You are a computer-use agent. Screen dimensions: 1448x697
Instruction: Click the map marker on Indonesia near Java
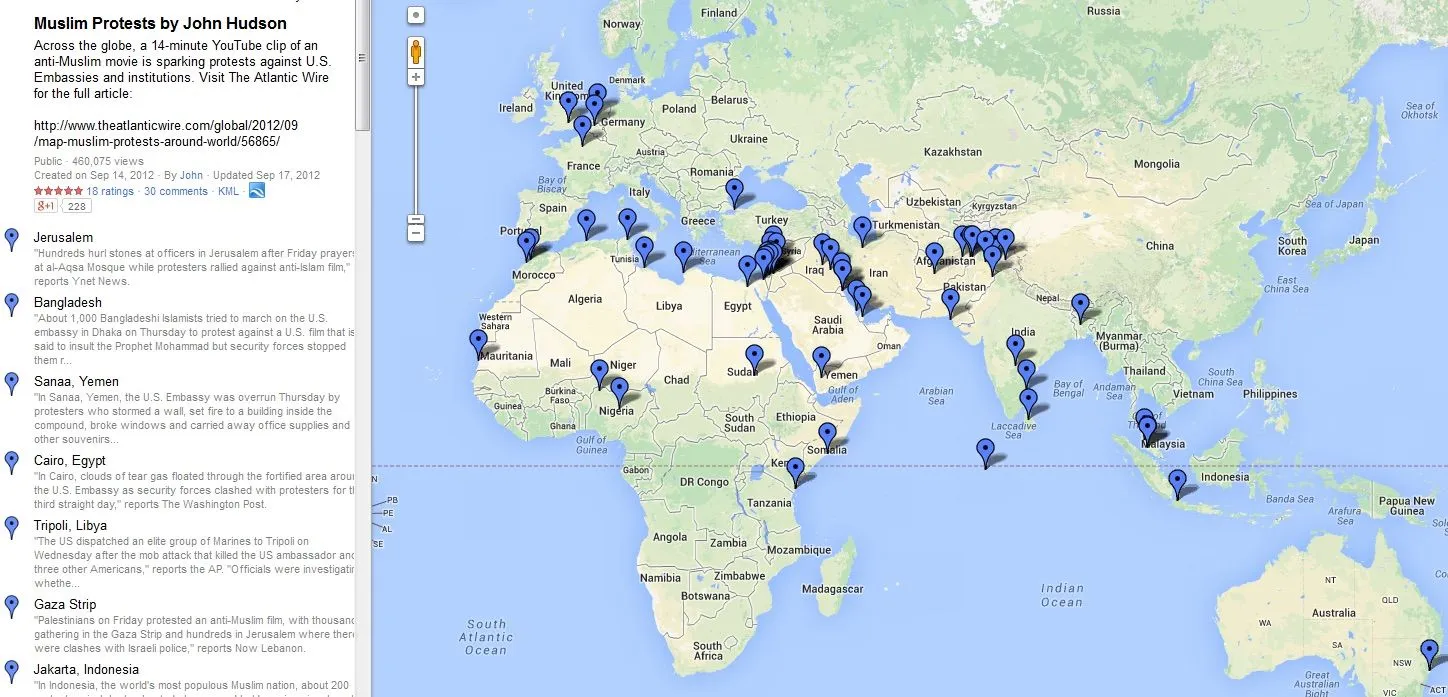[x=1178, y=484]
